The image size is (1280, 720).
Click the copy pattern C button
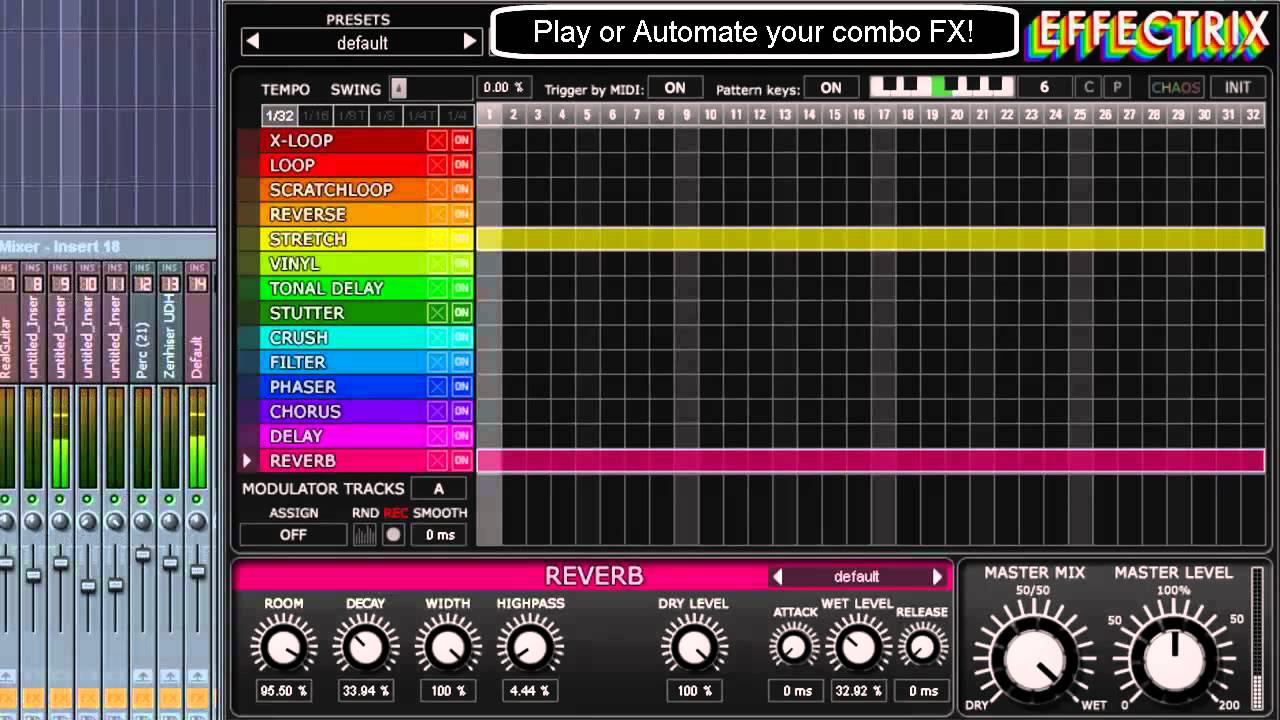pyautogui.click(x=1089, y=88)
